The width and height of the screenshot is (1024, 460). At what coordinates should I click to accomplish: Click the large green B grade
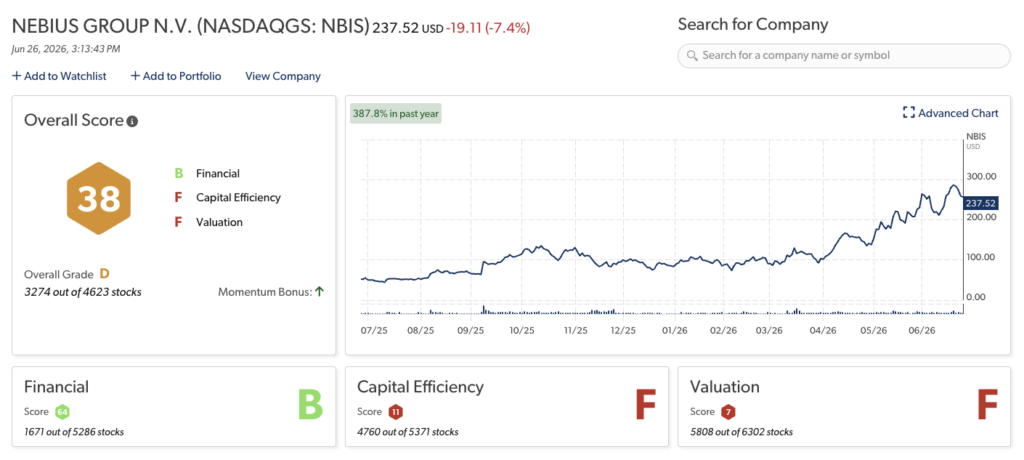coord(311,404)
